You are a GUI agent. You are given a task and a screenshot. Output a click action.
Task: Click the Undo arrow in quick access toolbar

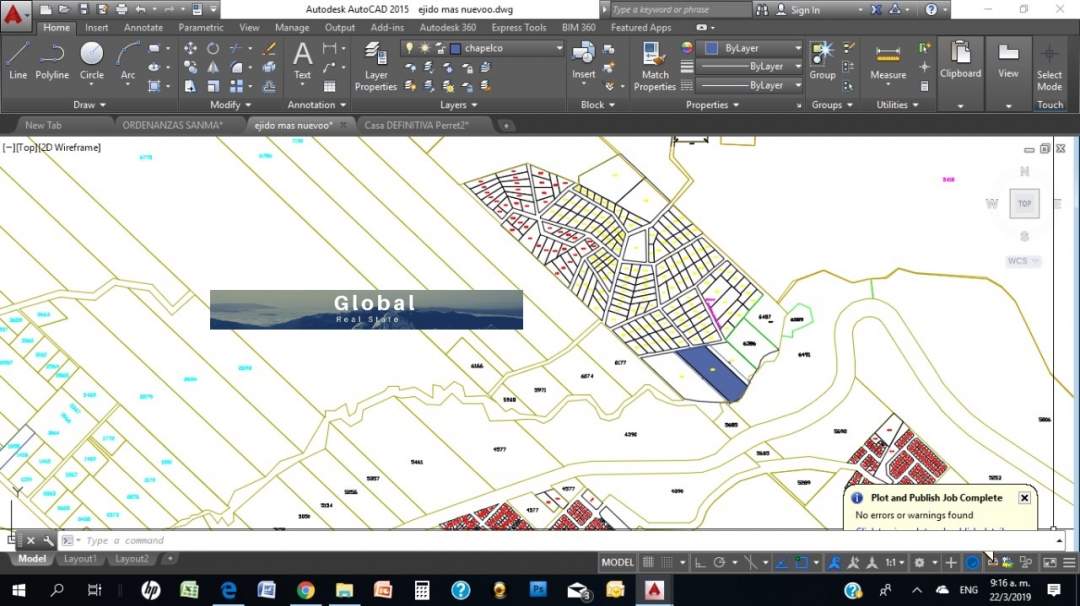tap(141, 10)
